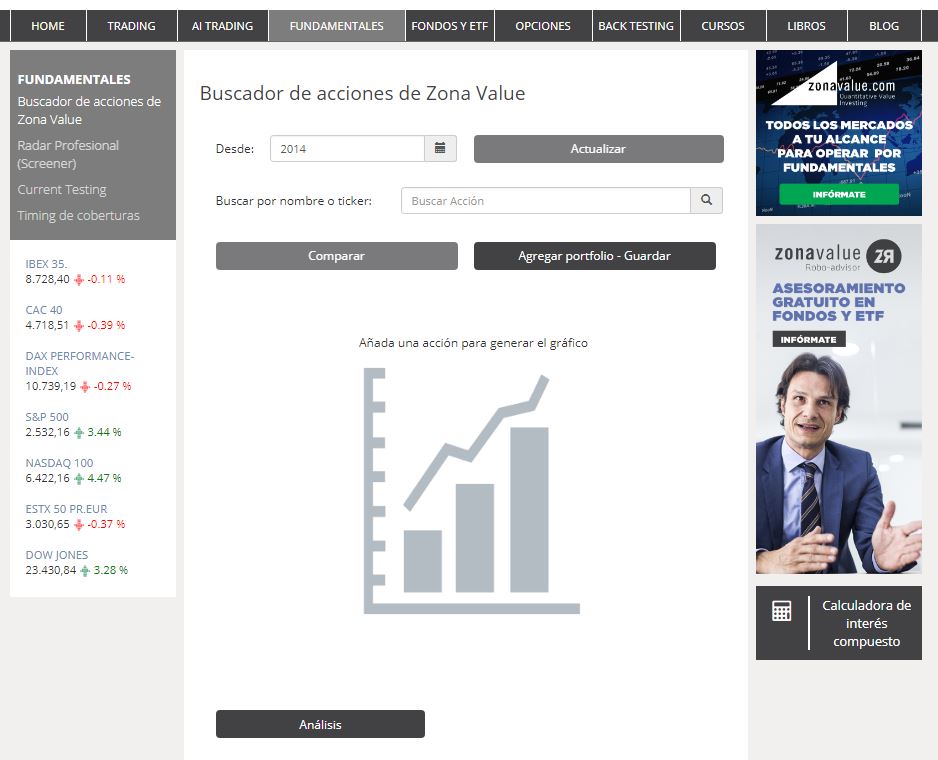938x760 pixels.
Task: Click the ESTX 50 PR.EUR link
Action: [x=66, y=509]
